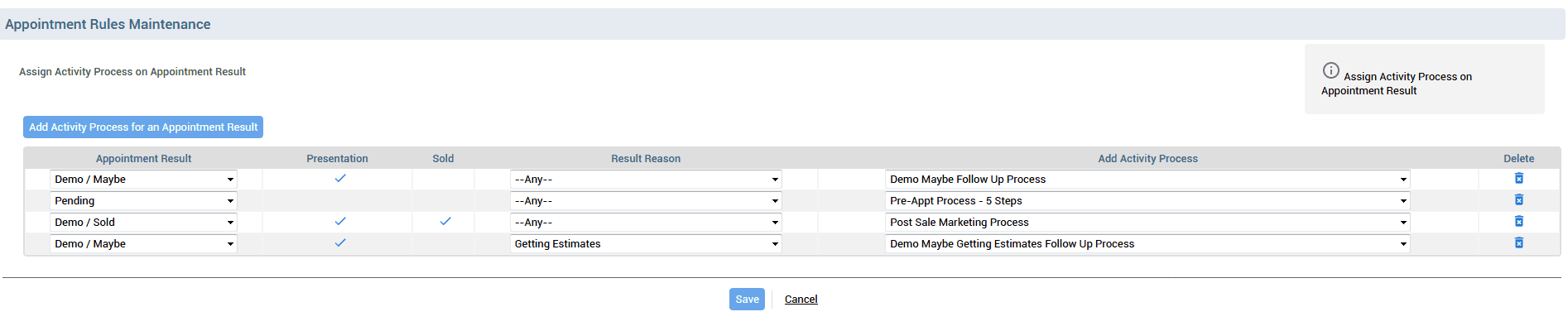Screen dimensions: 1568x331
Task: Click Add Activity Process for an Appointment Result
Action: tap(143, 127)
